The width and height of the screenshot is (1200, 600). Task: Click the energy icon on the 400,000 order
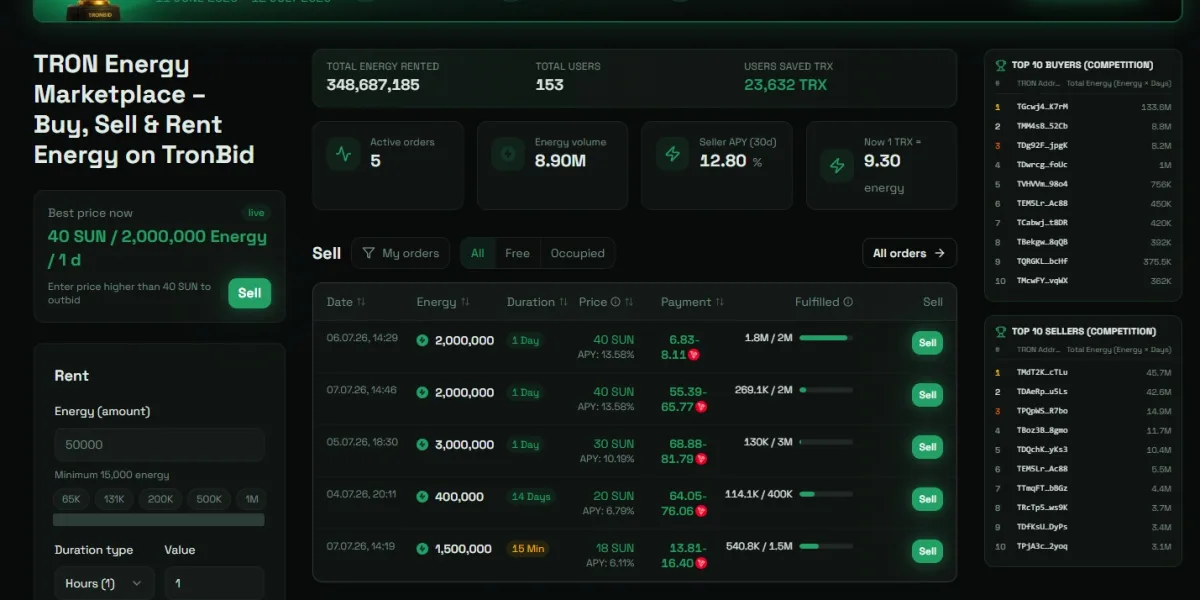[x=422, y=497]
